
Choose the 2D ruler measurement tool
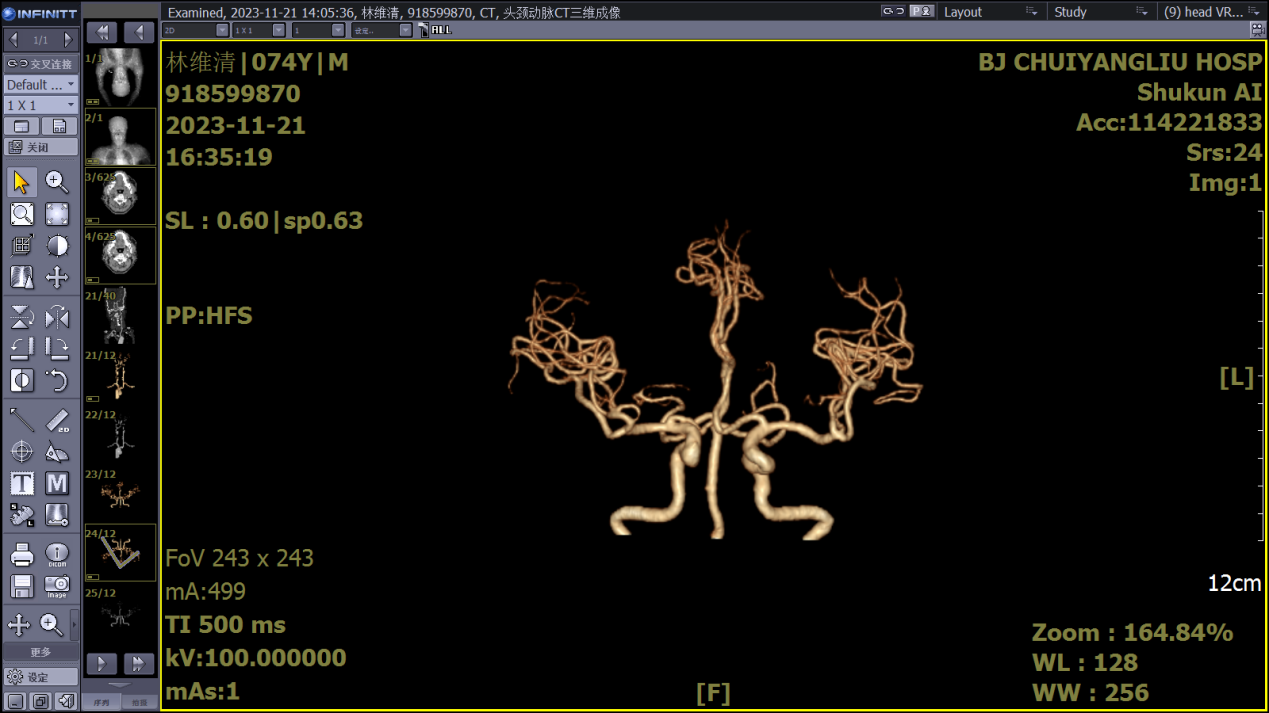click(x=57, y=421)
